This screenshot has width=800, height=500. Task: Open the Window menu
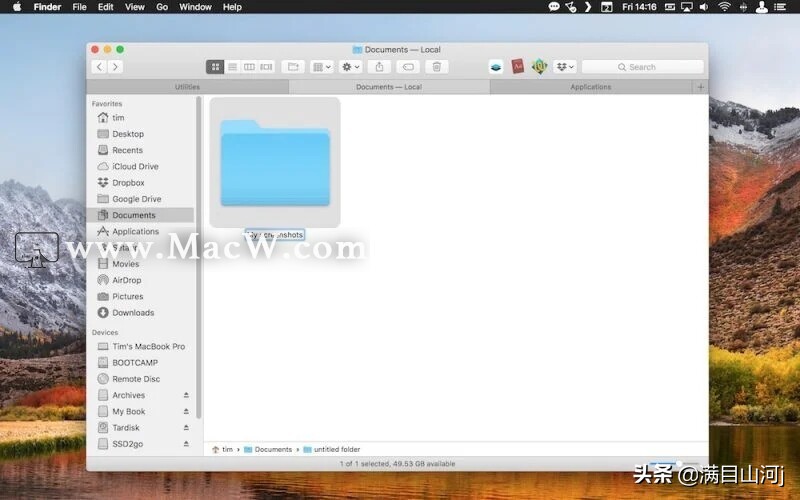pos(195,7)
